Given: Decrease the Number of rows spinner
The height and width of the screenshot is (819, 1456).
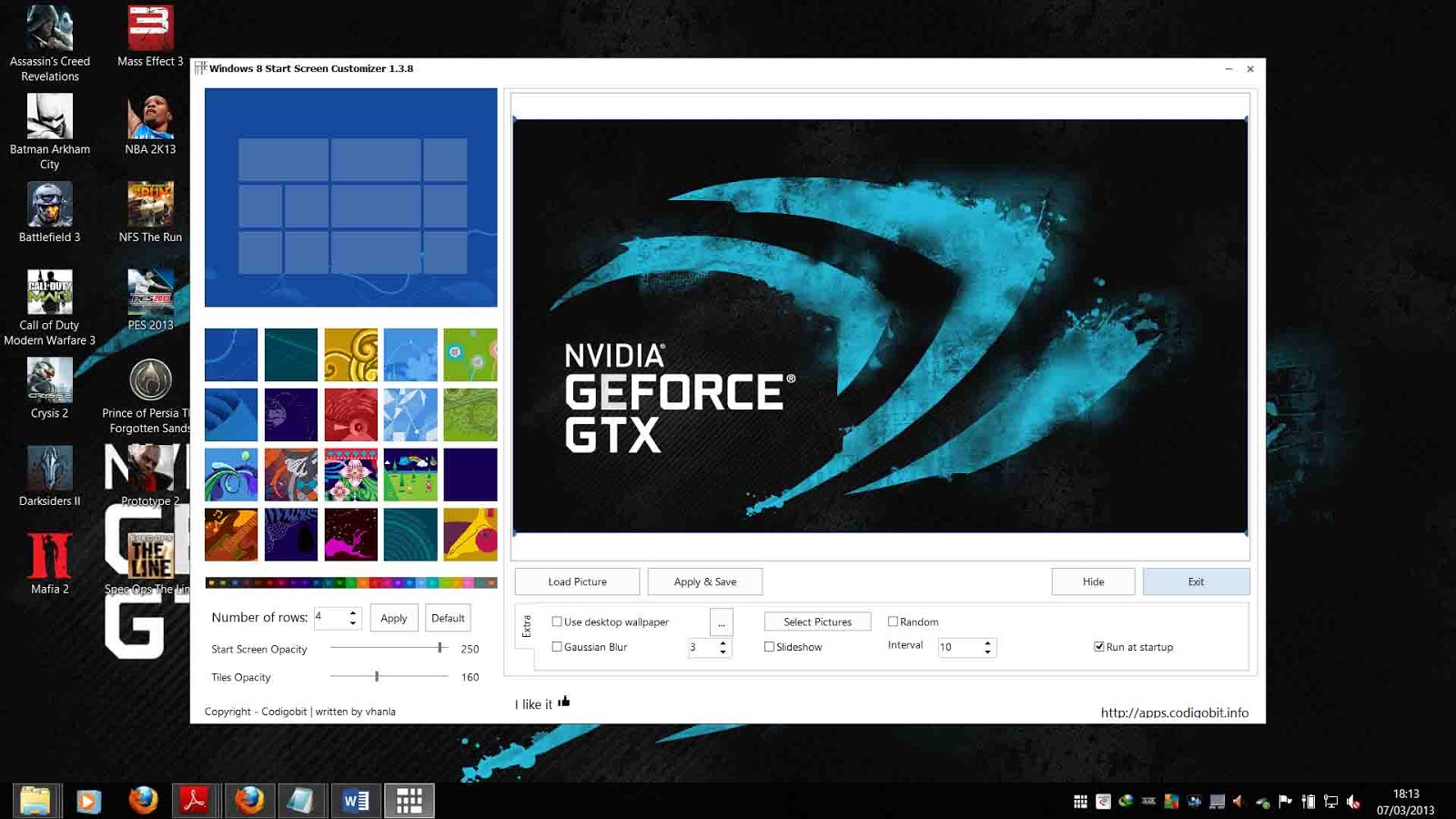Looking at the screenshot, I should pos(353,623).
